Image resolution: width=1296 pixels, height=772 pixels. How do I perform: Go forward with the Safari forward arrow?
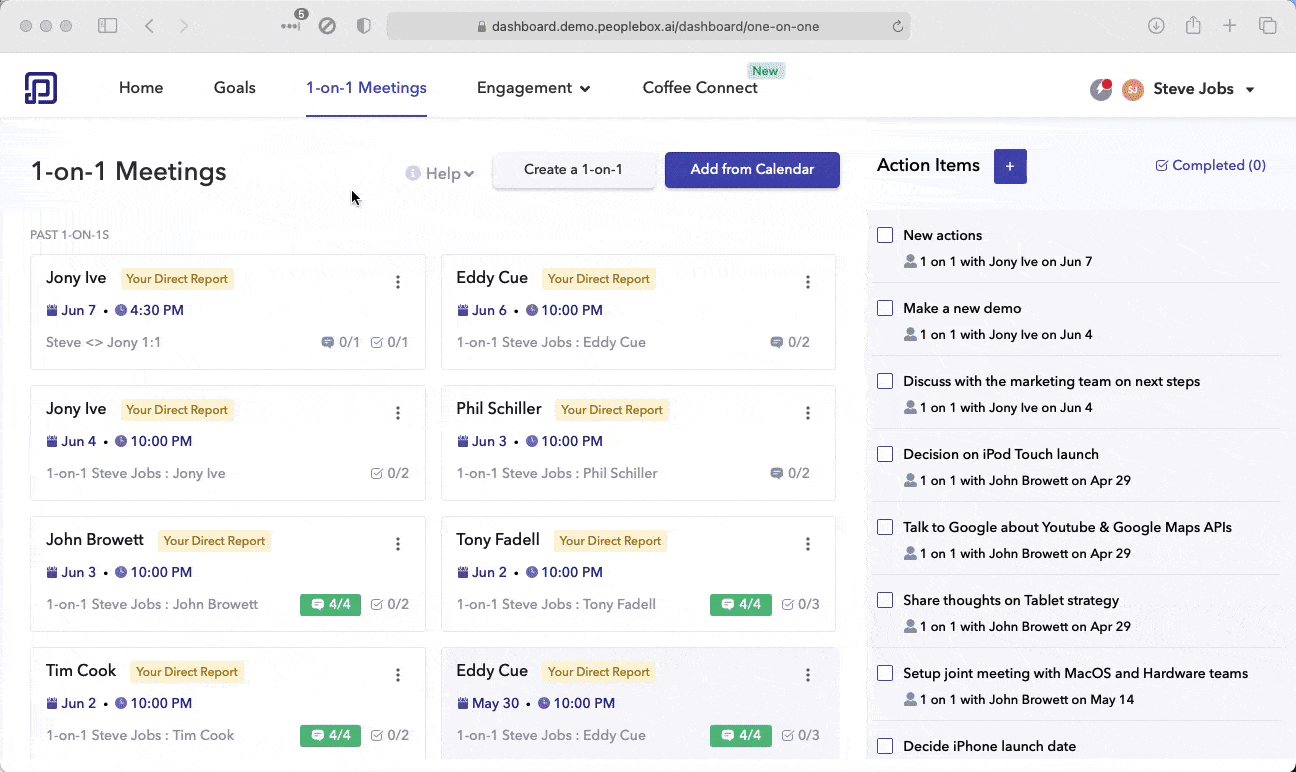(184, 26)
